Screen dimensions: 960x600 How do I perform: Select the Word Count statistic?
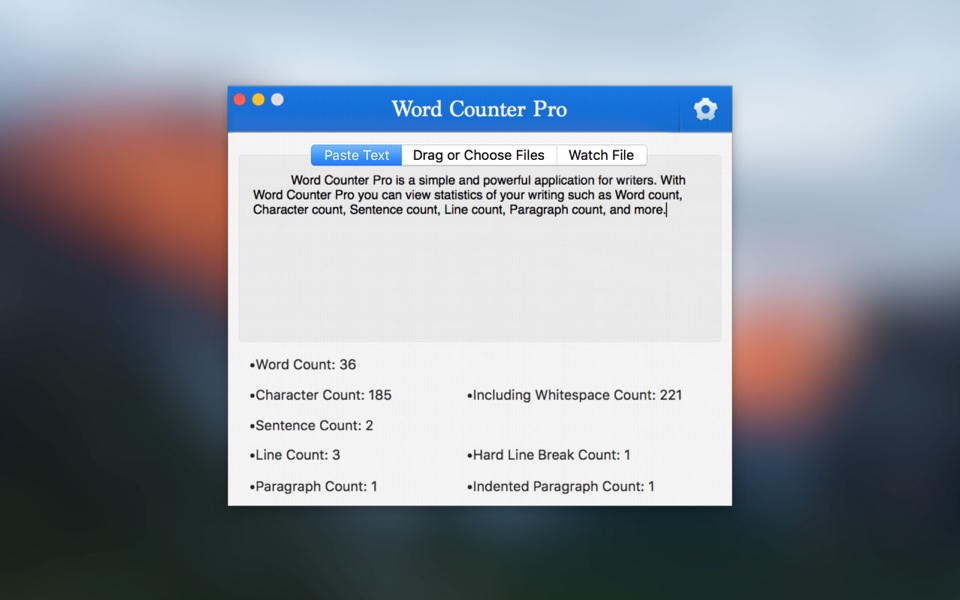click(x=306, y=364)
